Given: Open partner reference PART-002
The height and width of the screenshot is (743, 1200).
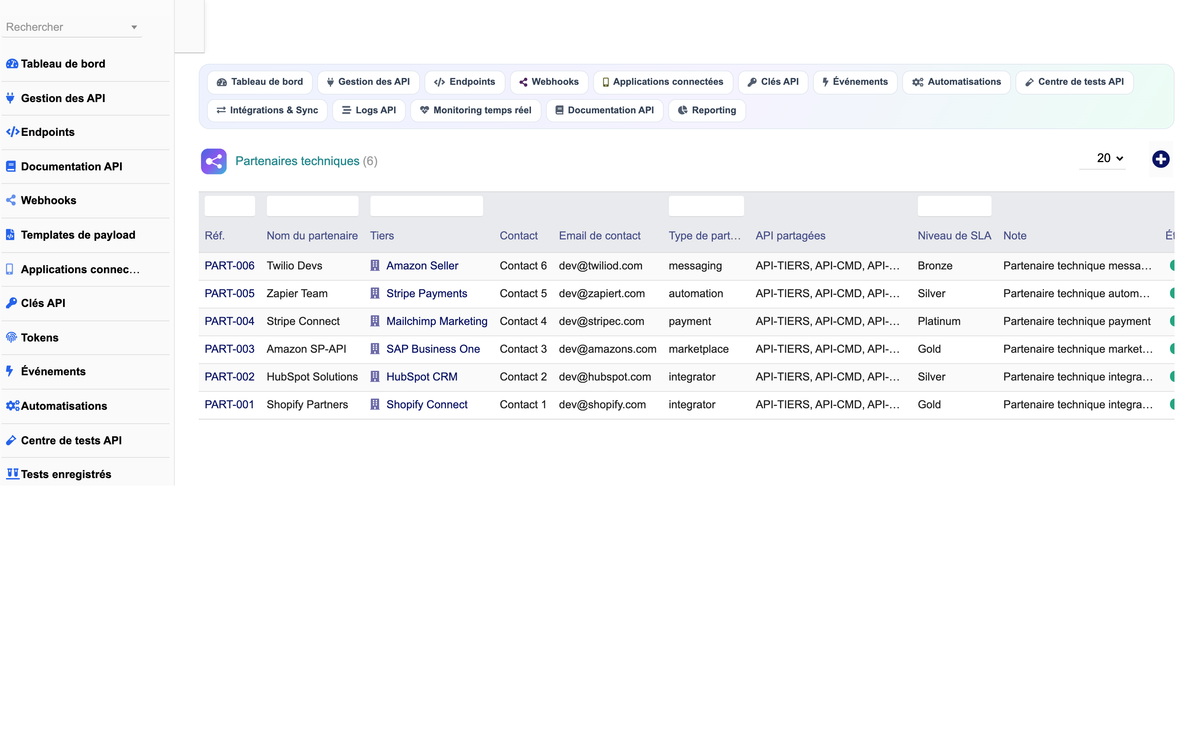Looking at the screenshot, I should [x=230, y=377].
